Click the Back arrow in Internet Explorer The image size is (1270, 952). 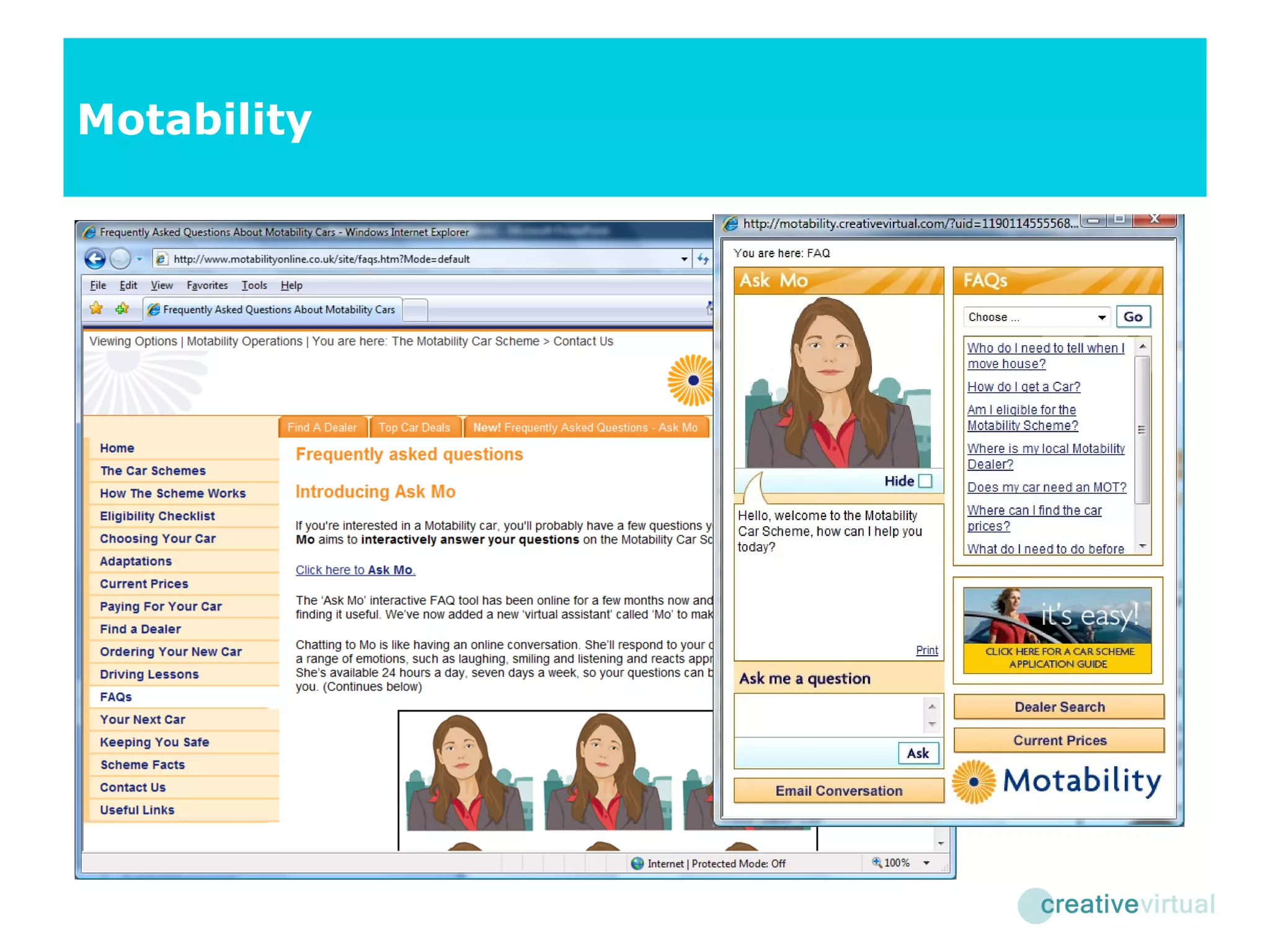(95, 258)
